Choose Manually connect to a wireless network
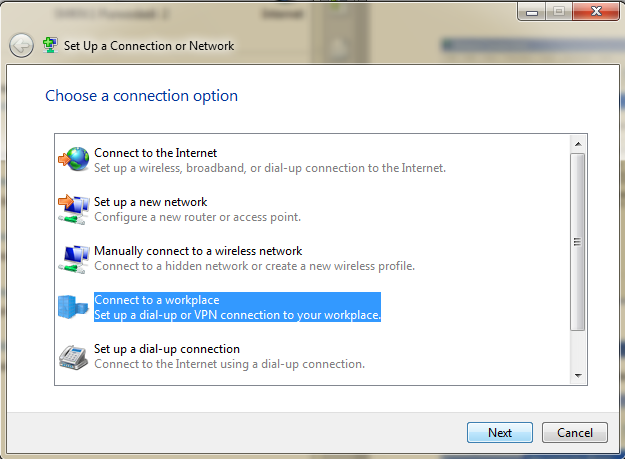625x459 pixels. 198,251
